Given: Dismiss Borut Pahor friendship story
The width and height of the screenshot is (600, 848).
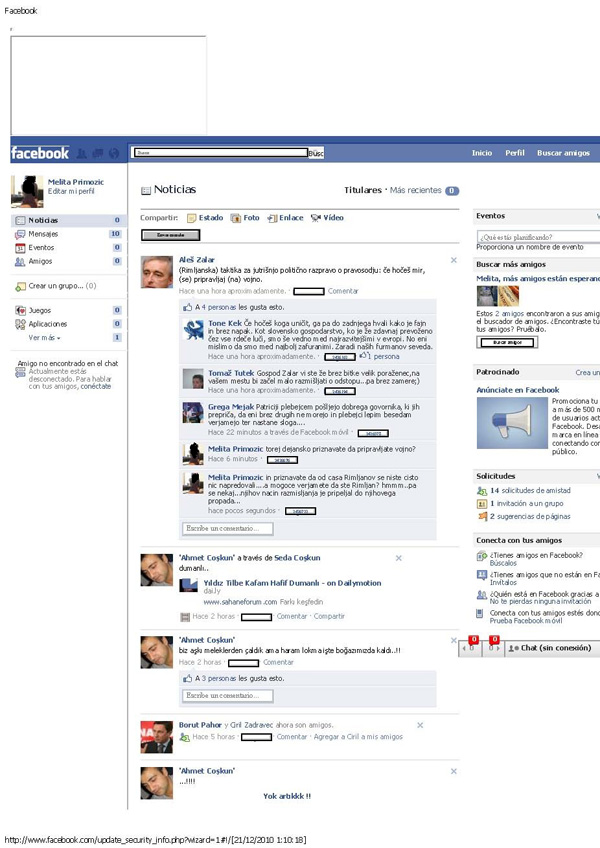Looking at the screenshot, I should (420, 725).
